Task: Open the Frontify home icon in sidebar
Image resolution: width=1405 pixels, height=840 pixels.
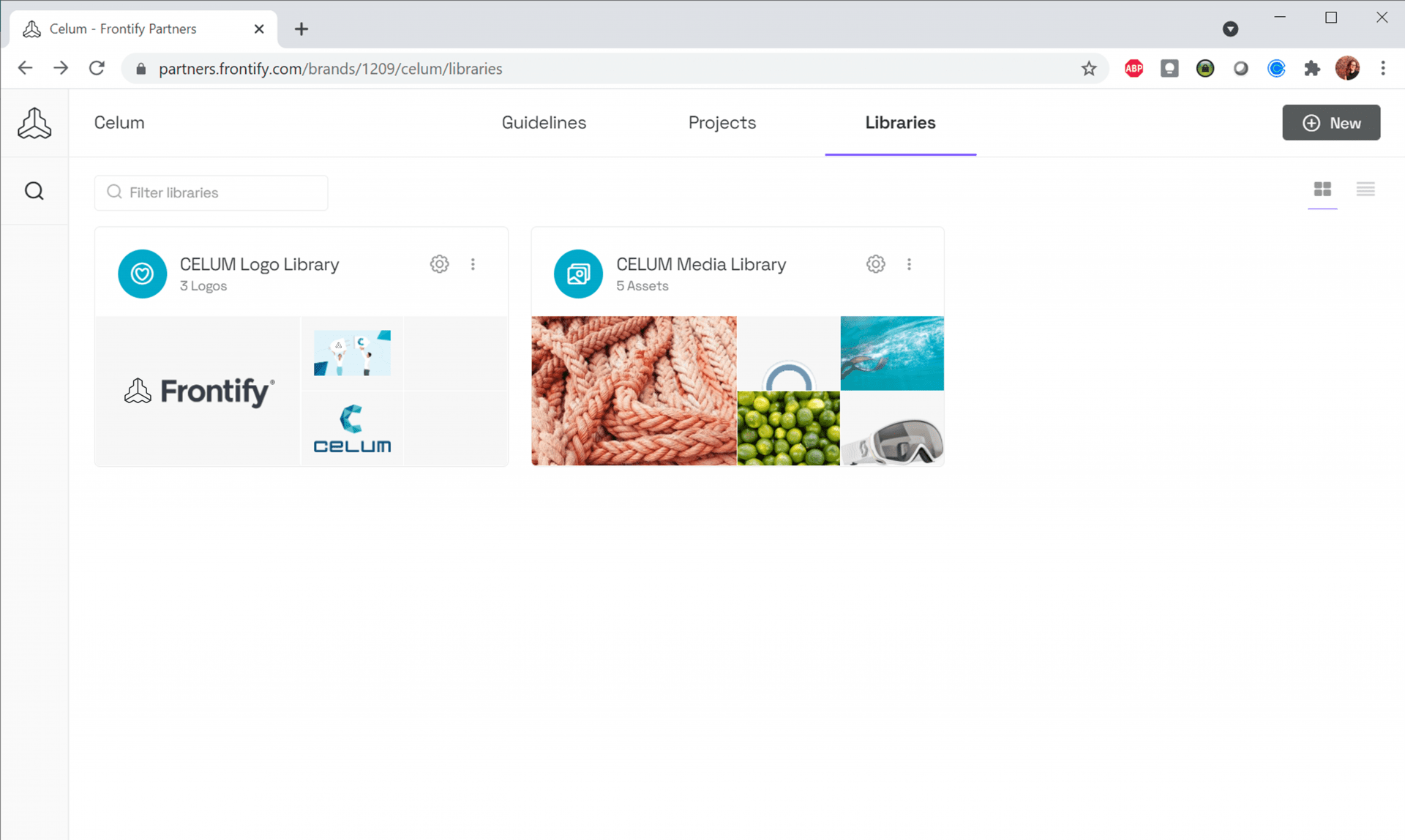Action: pos(34,122)
